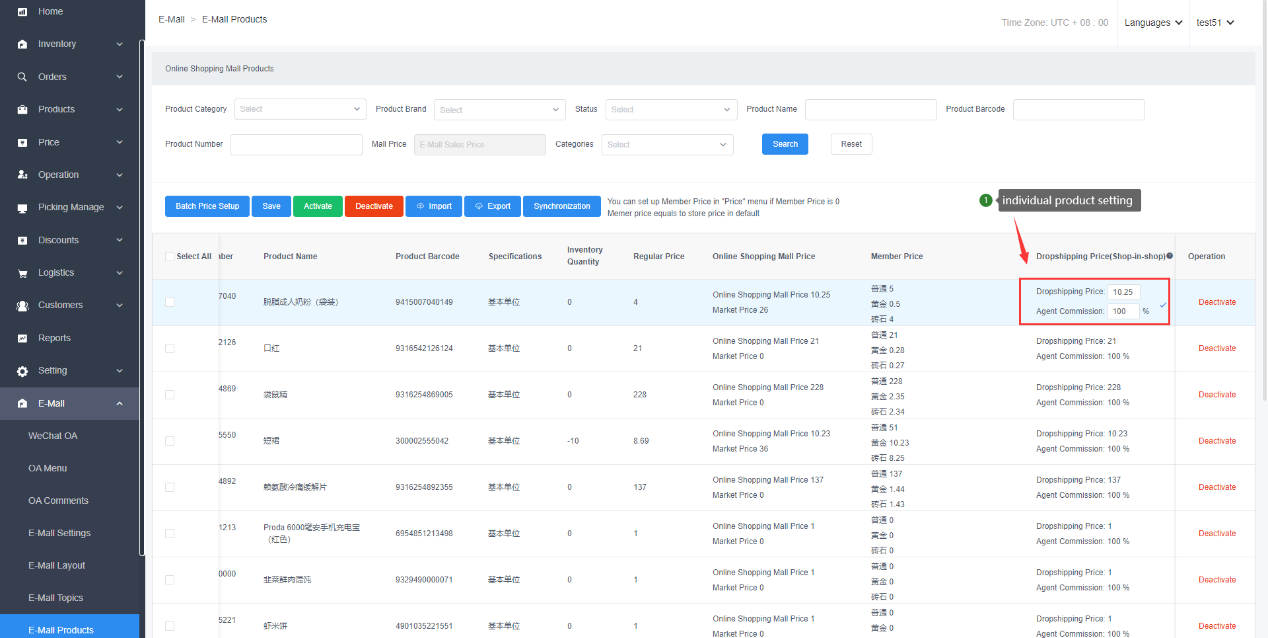Click the Dropshipping Price info icon
1268x638 pixels.
(x=1169, y=256)
